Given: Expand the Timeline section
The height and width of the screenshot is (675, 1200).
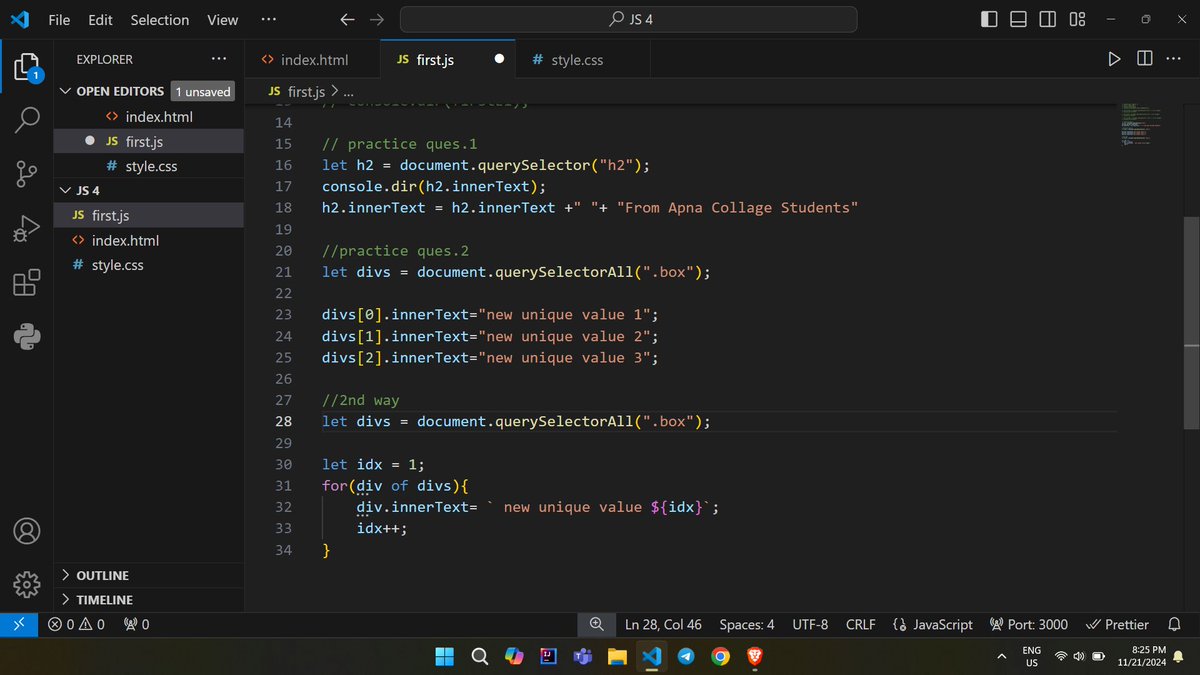Looking at the screenshot, I should pyautogui.click(x=149, y=600).
